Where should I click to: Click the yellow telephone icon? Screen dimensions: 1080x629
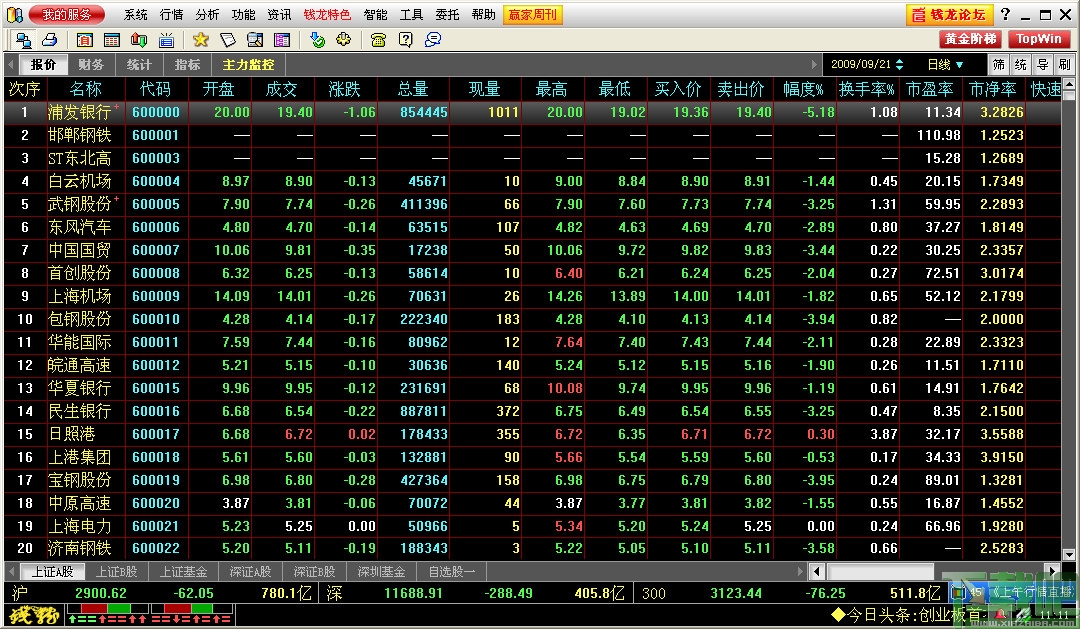pyautogui.click(x=378, y=40)
